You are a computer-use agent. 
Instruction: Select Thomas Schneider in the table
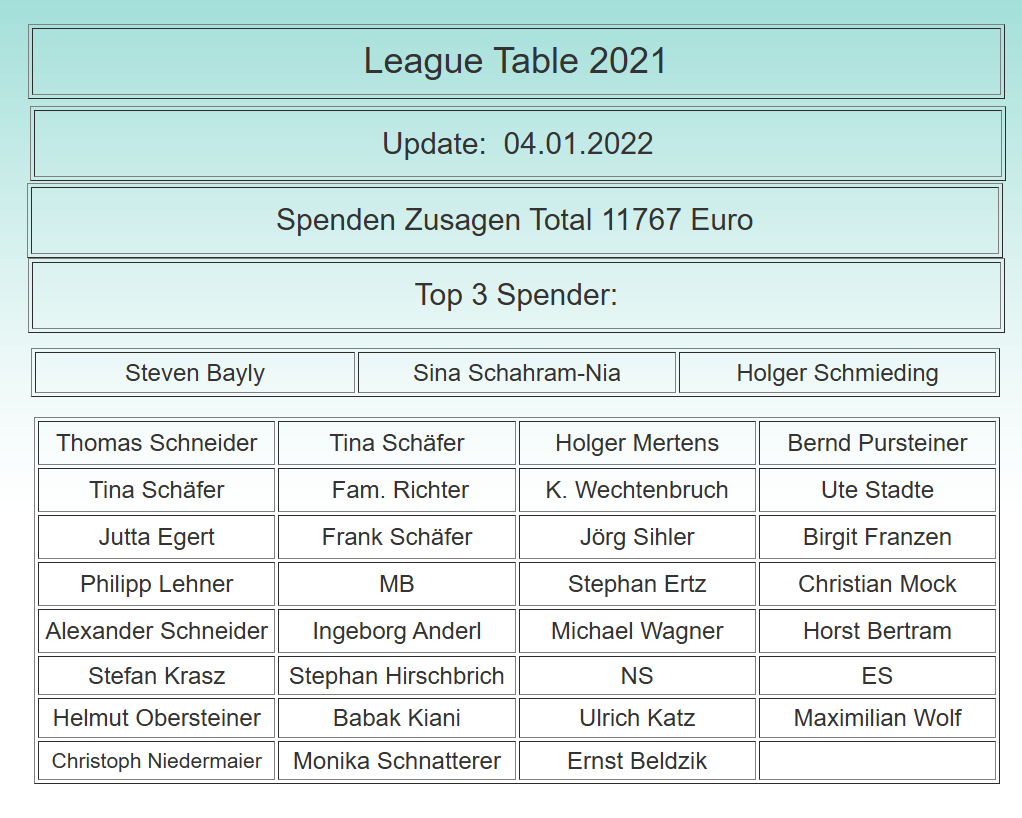(x=156, y=443)
